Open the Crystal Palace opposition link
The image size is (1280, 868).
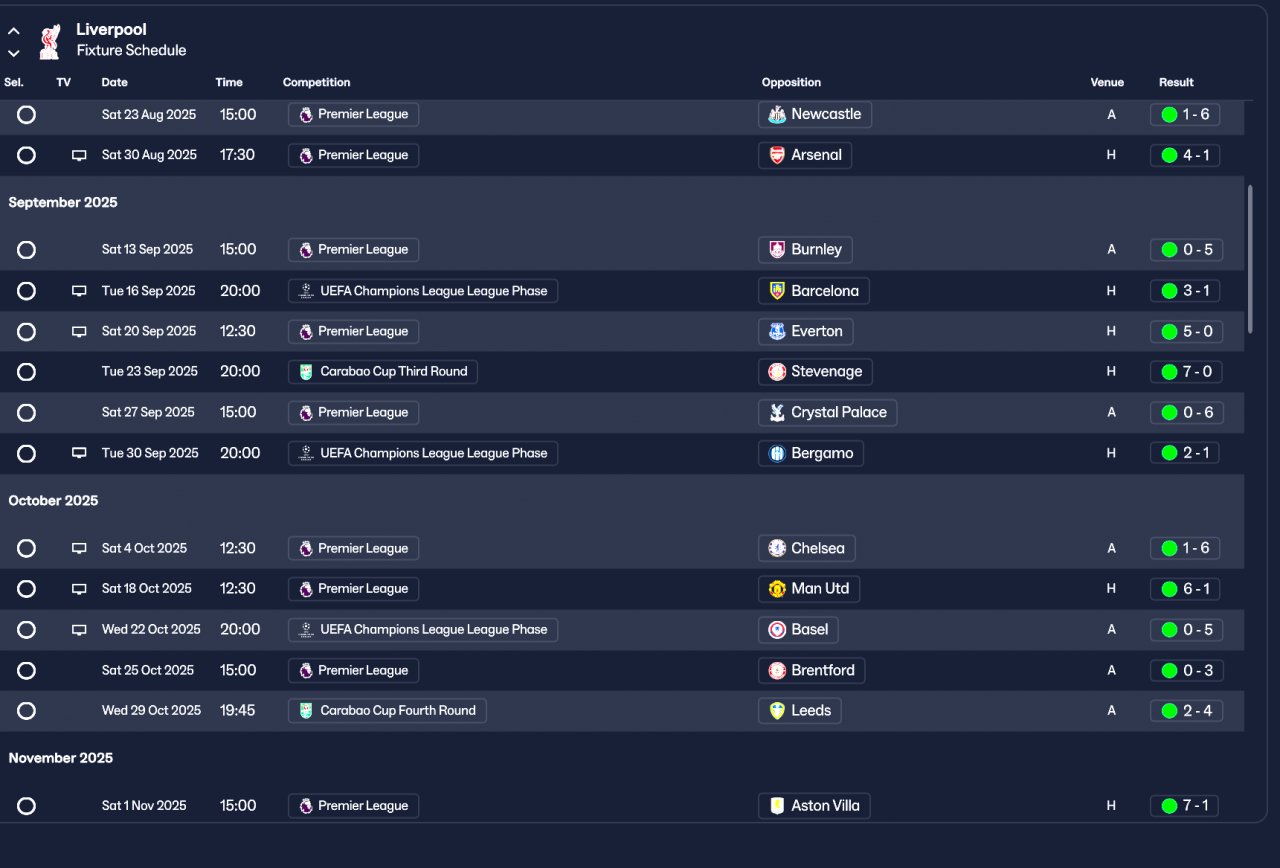[x=838, y=413]
